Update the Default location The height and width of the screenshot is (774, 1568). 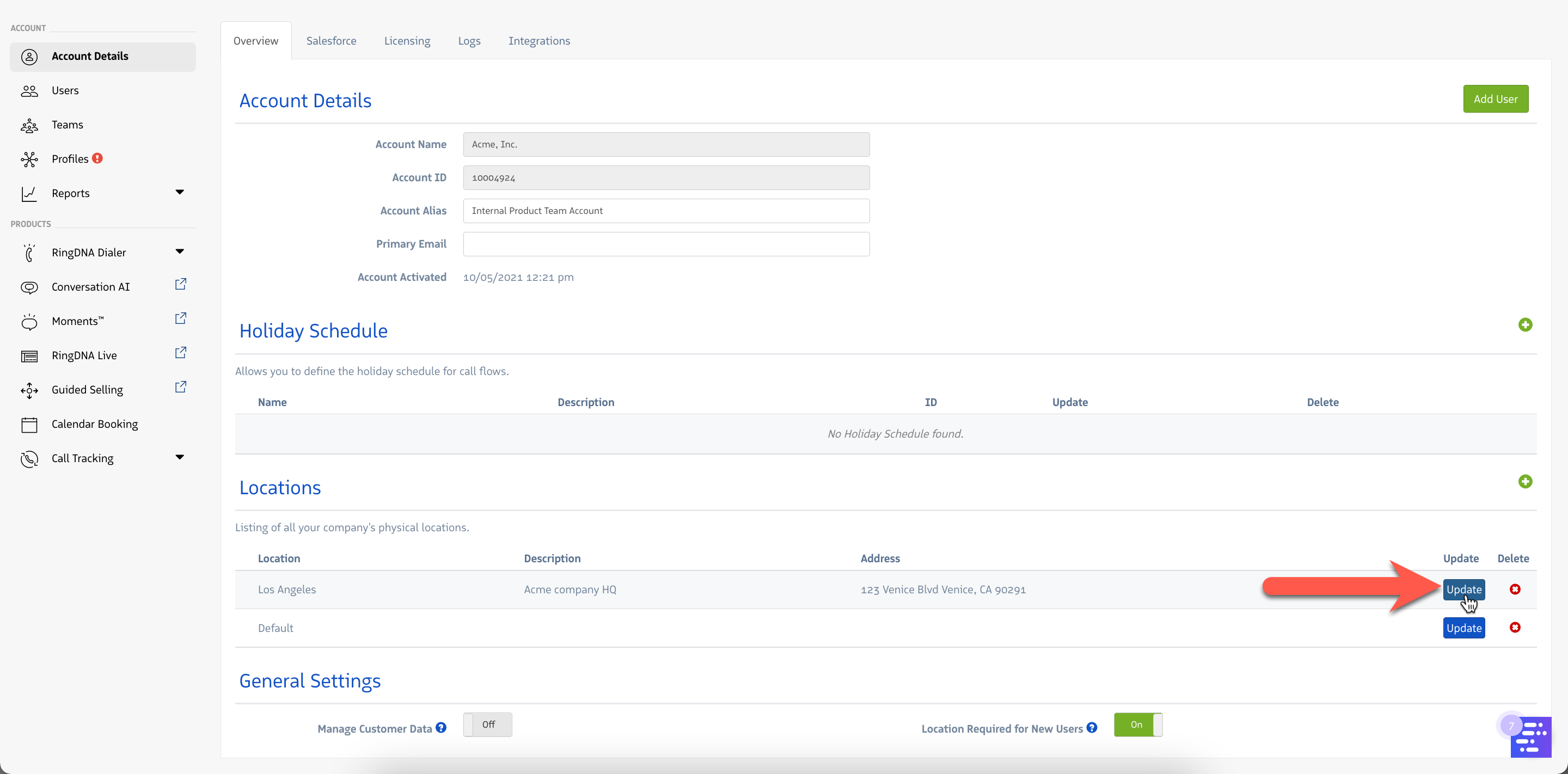(x=1463, y=628)
